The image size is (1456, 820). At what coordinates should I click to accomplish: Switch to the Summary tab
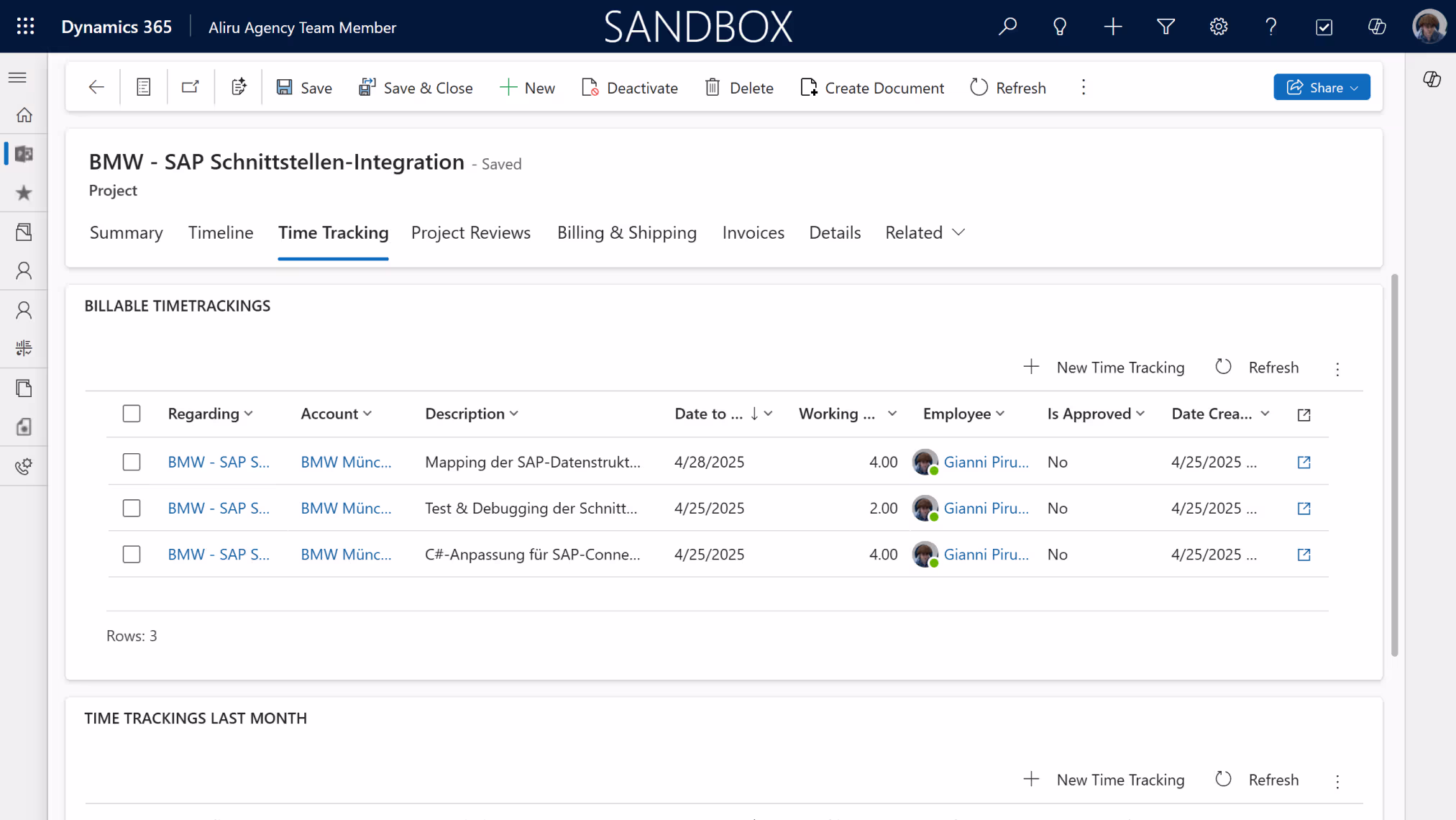point(127,232)
